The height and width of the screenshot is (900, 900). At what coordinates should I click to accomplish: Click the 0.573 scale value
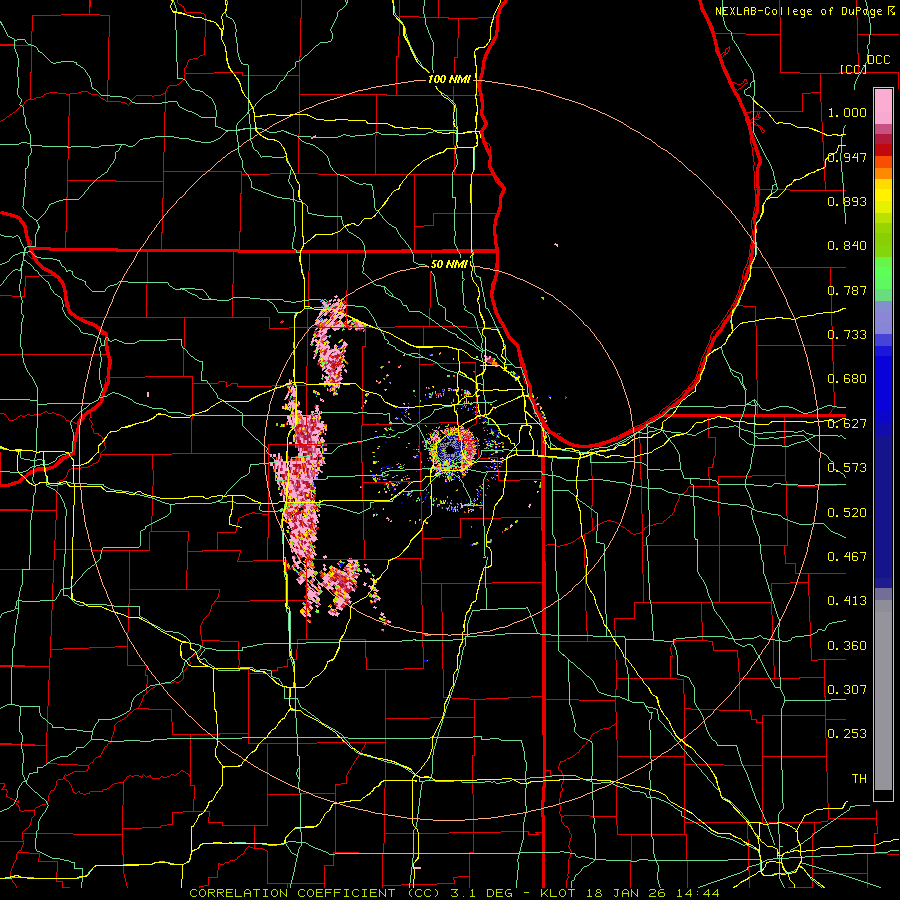click(847, 468)
